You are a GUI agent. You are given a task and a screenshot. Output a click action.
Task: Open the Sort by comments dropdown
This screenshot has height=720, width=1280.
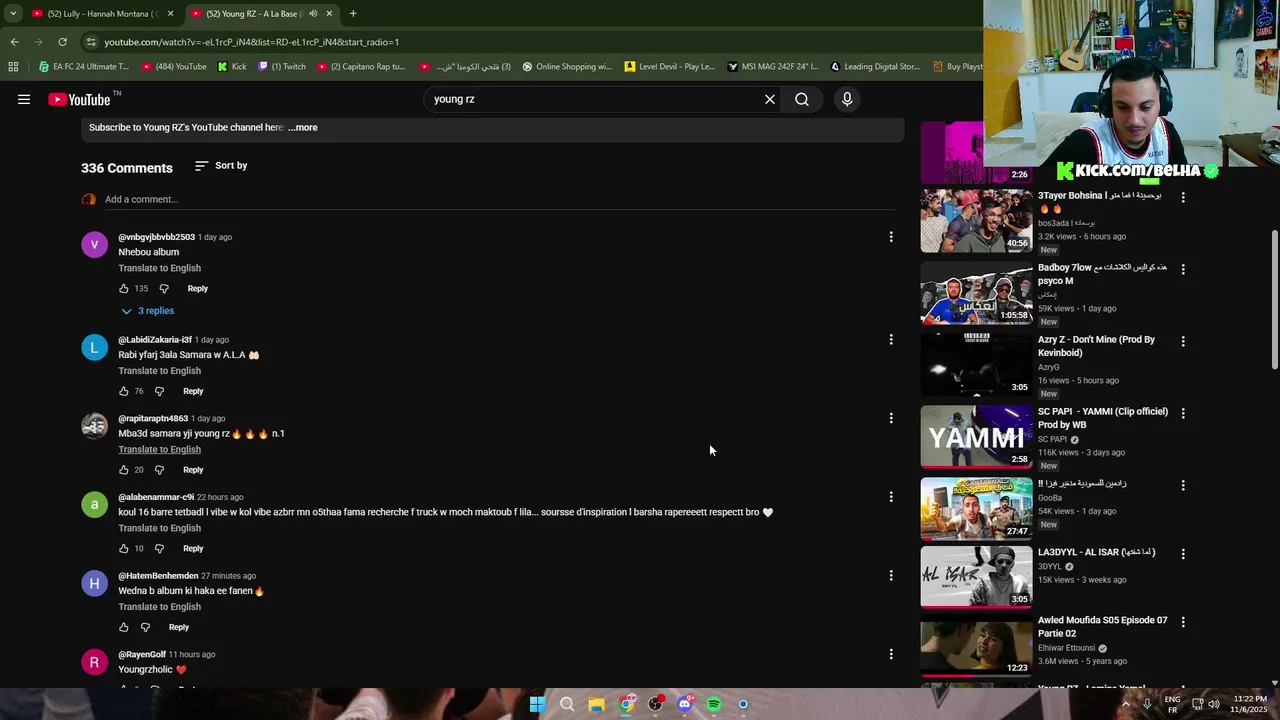click(x=221, y=165)
